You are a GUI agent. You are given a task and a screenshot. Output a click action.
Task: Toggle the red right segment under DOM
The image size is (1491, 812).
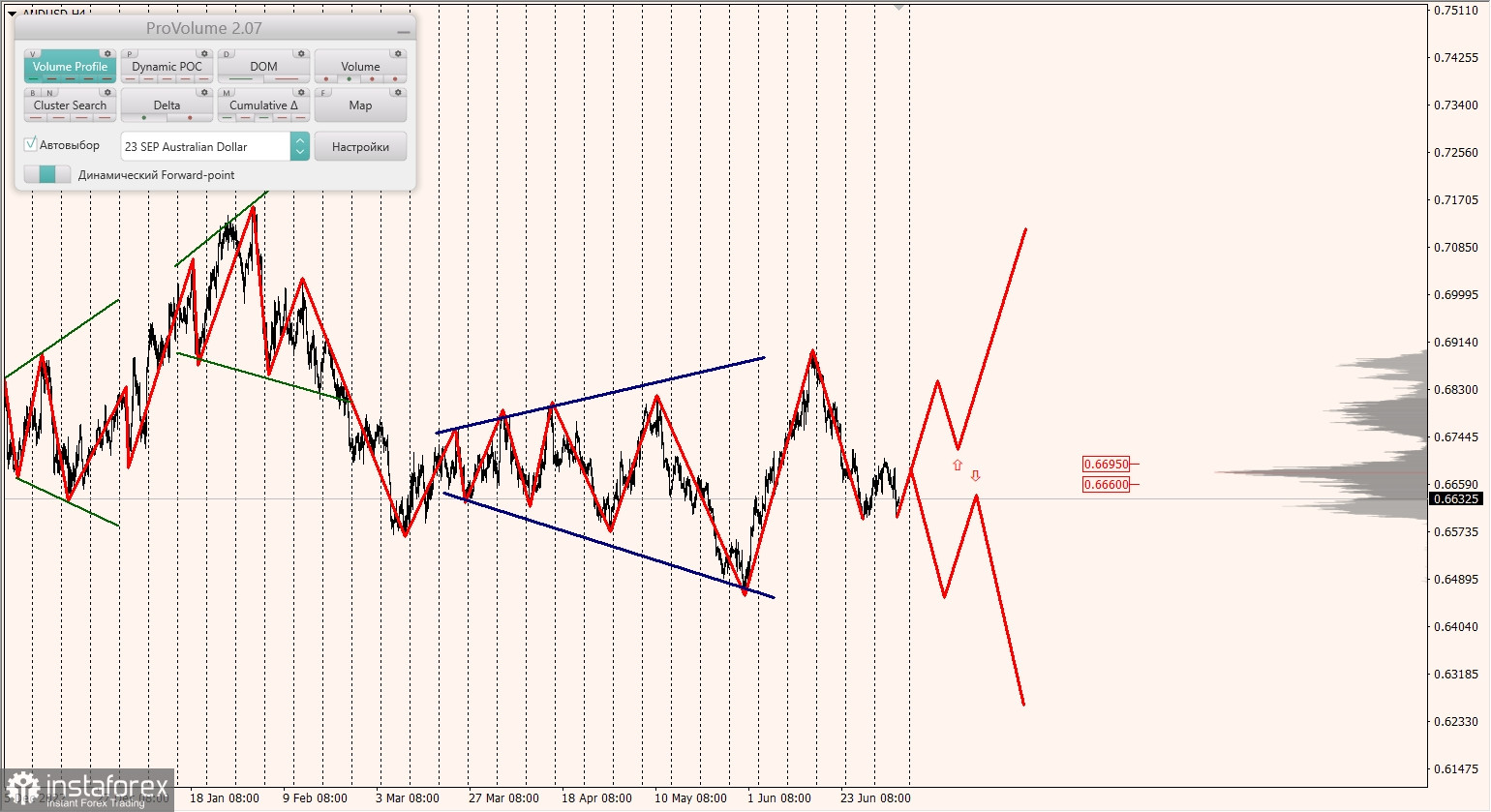click(287, 78)
